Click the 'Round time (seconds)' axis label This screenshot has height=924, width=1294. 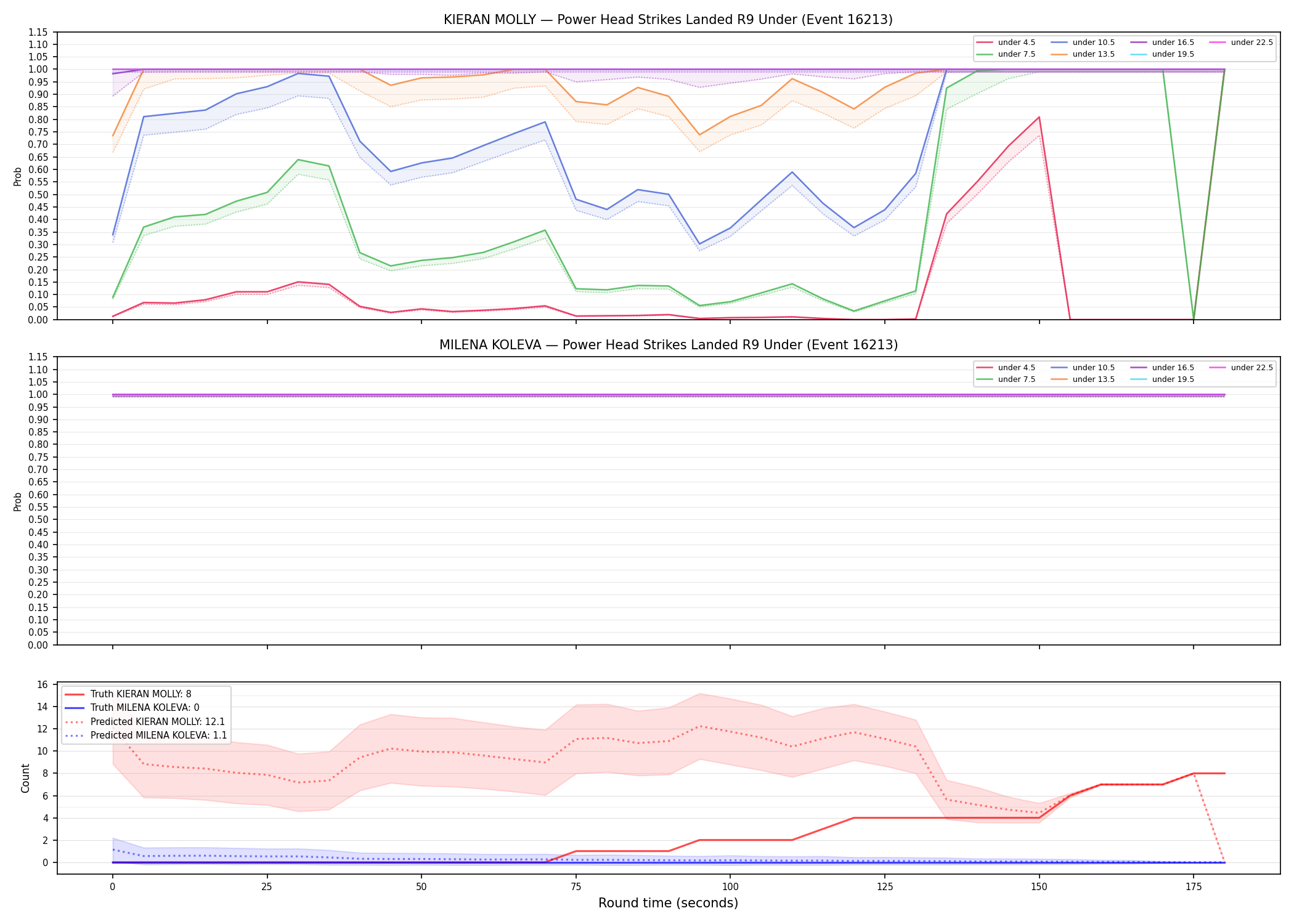[x=668, y=903]
